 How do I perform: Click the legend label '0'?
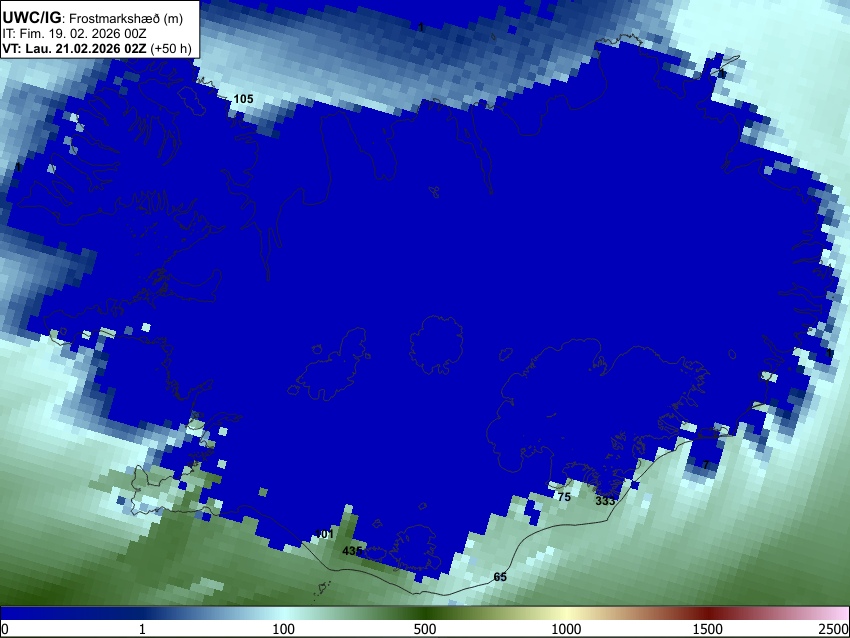click(5, 629)
